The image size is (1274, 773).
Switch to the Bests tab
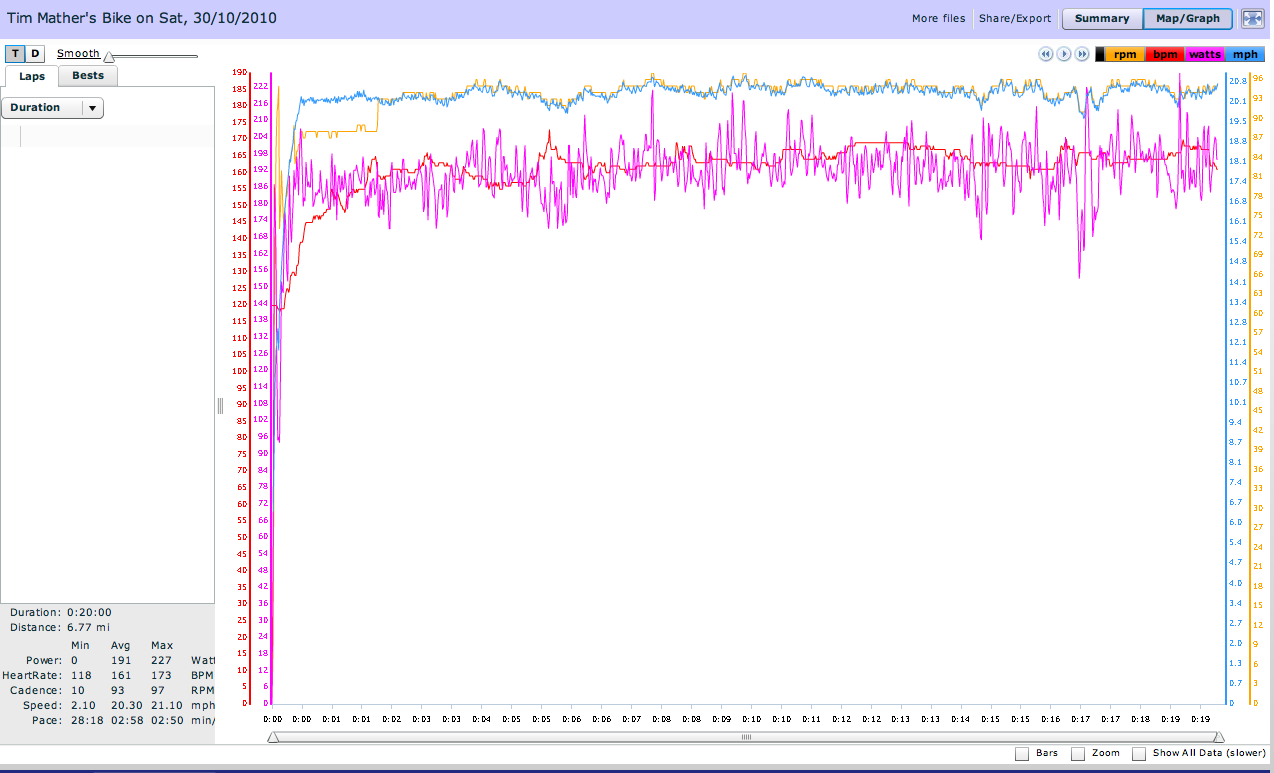point(88,76)
